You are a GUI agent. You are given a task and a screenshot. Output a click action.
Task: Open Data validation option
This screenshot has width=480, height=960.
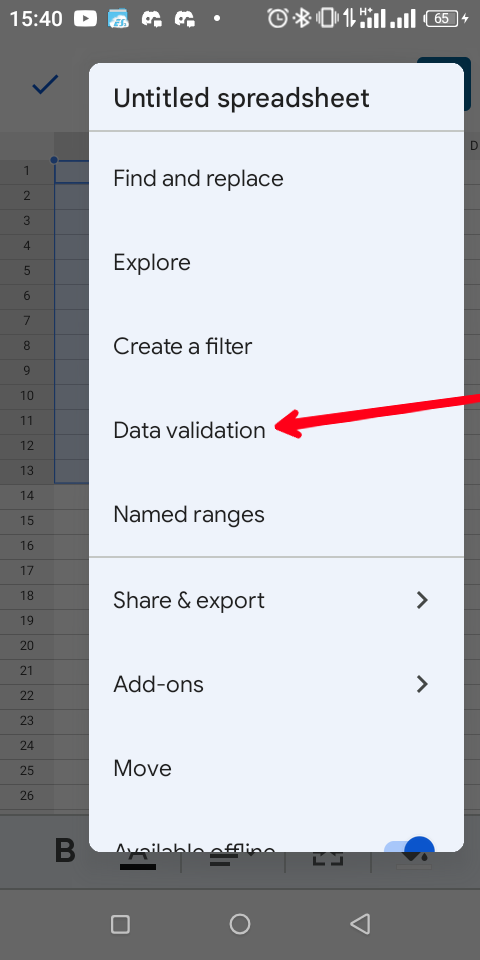276,430
